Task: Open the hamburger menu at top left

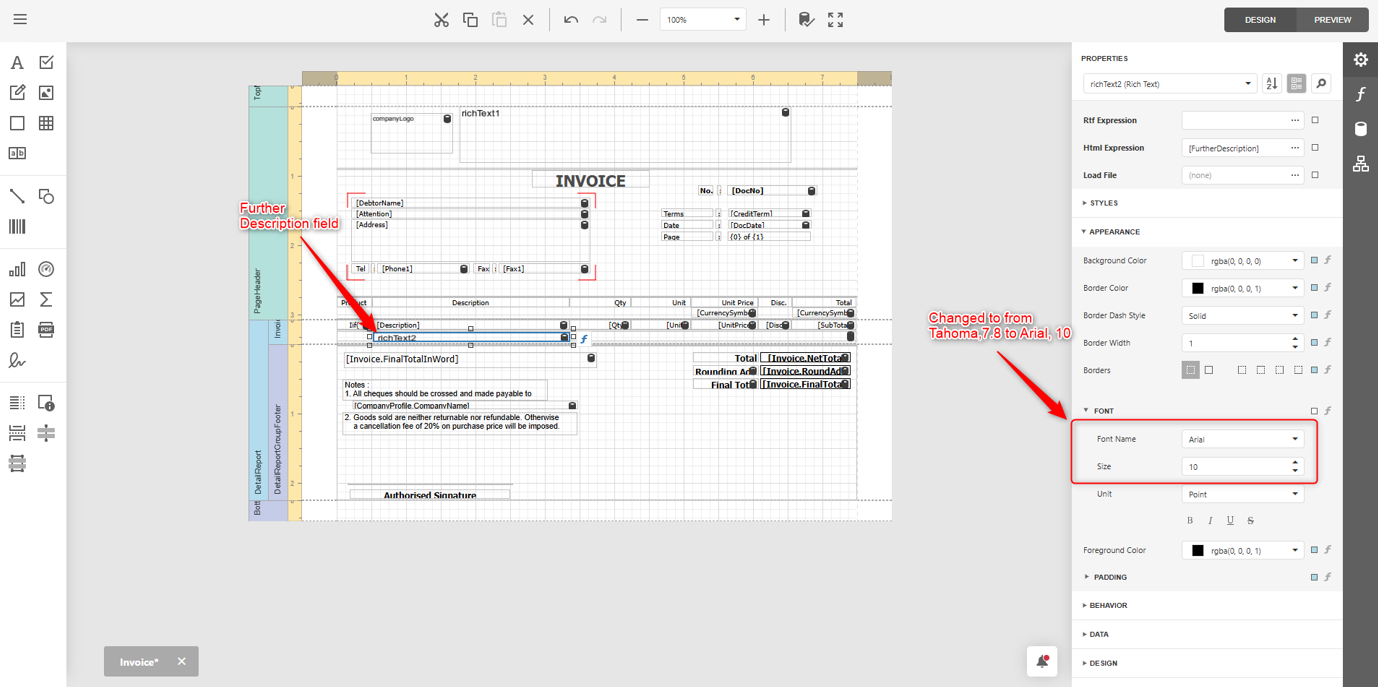Action: [x=19, y=19]
